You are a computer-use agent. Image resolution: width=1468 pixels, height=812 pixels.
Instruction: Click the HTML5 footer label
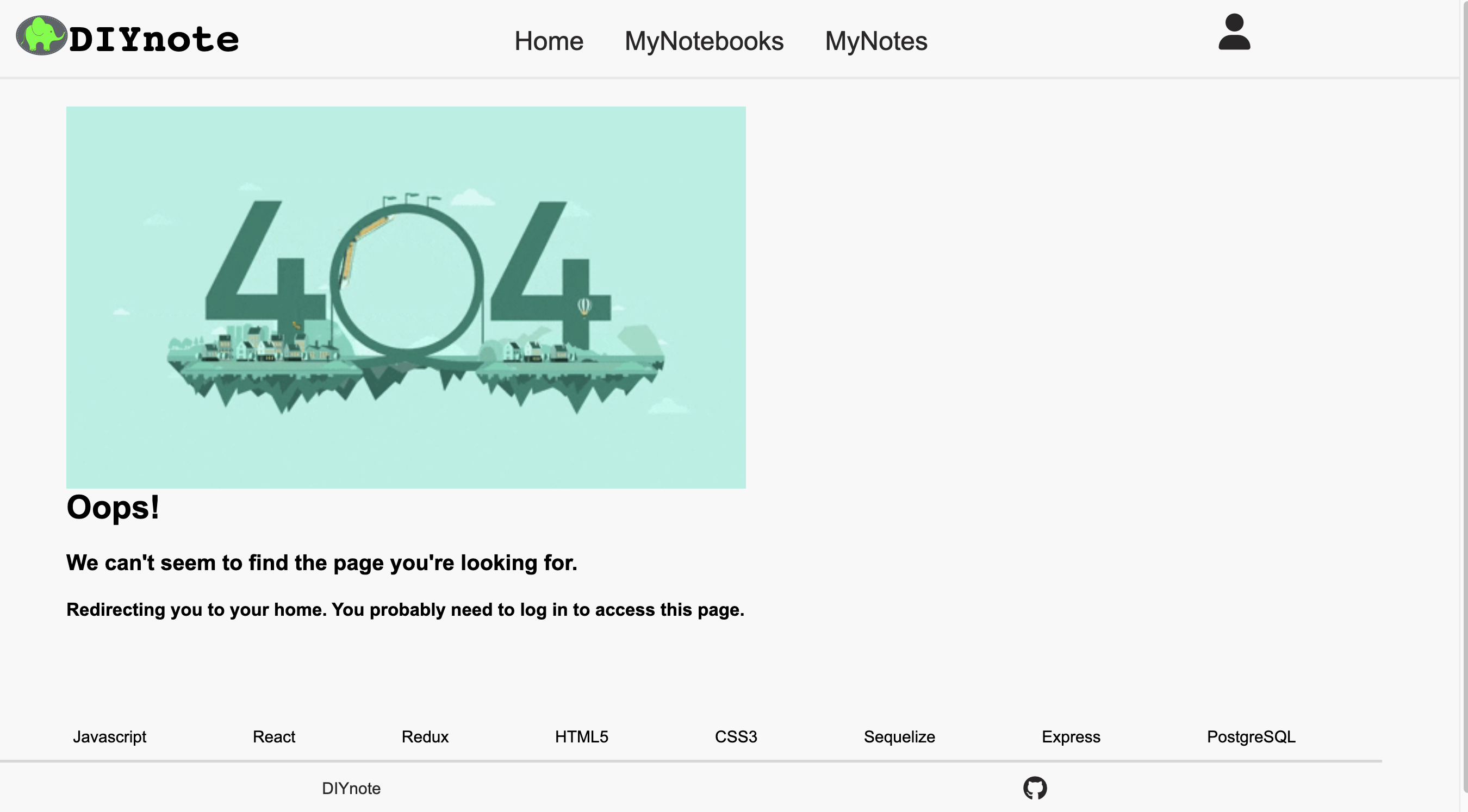tap(581, 737)
